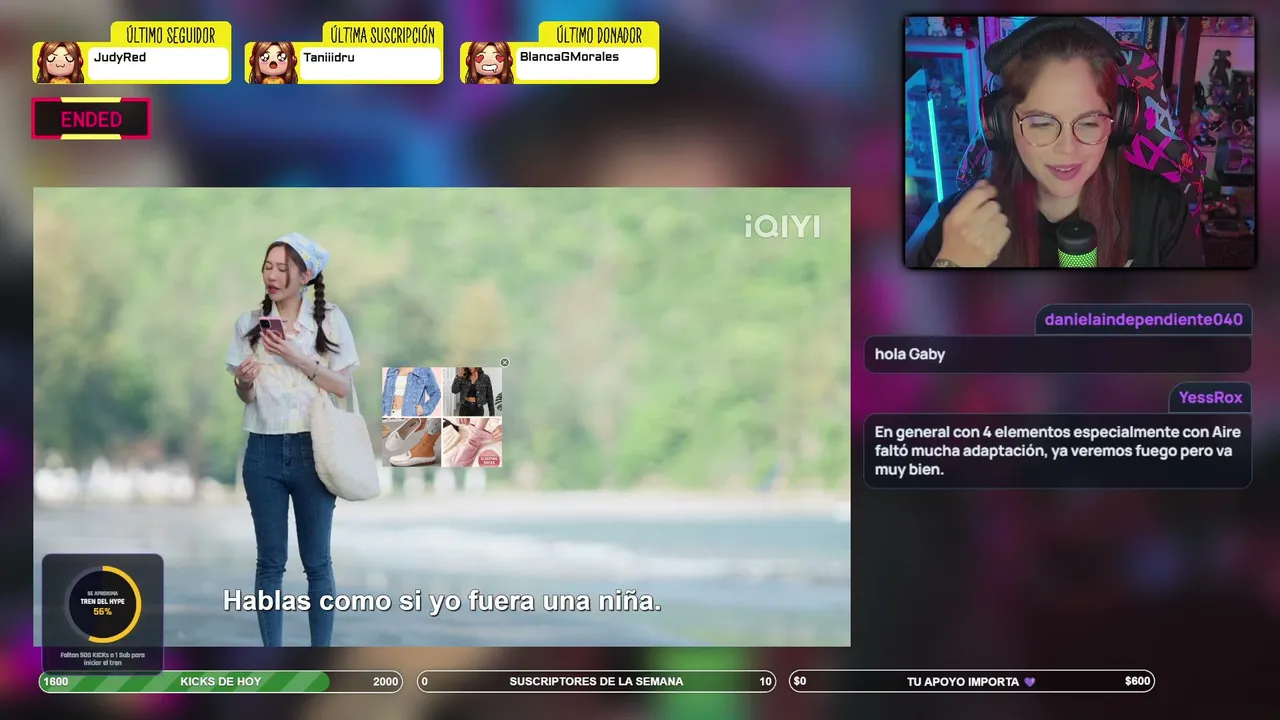Click the BlancaGMorales name field
The image size is (1280, 720).
pos(586,64)
